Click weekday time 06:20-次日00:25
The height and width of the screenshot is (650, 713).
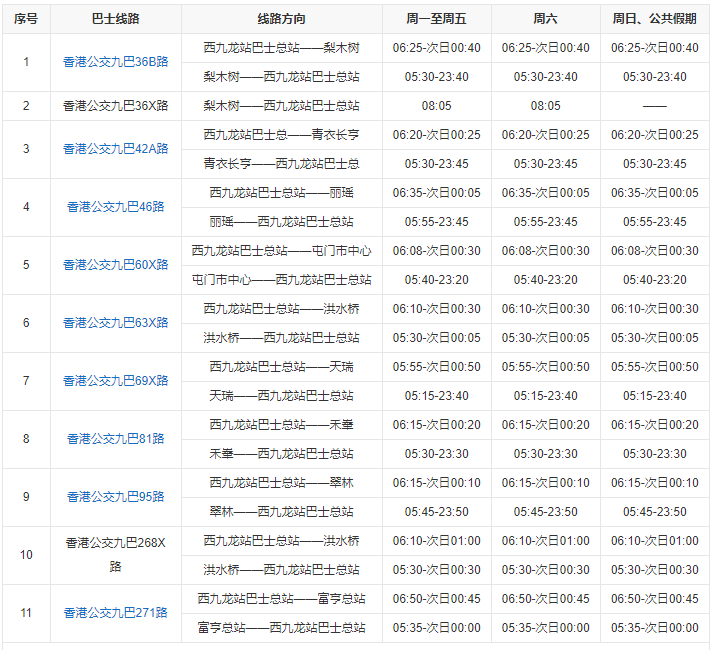coord(437,135)
